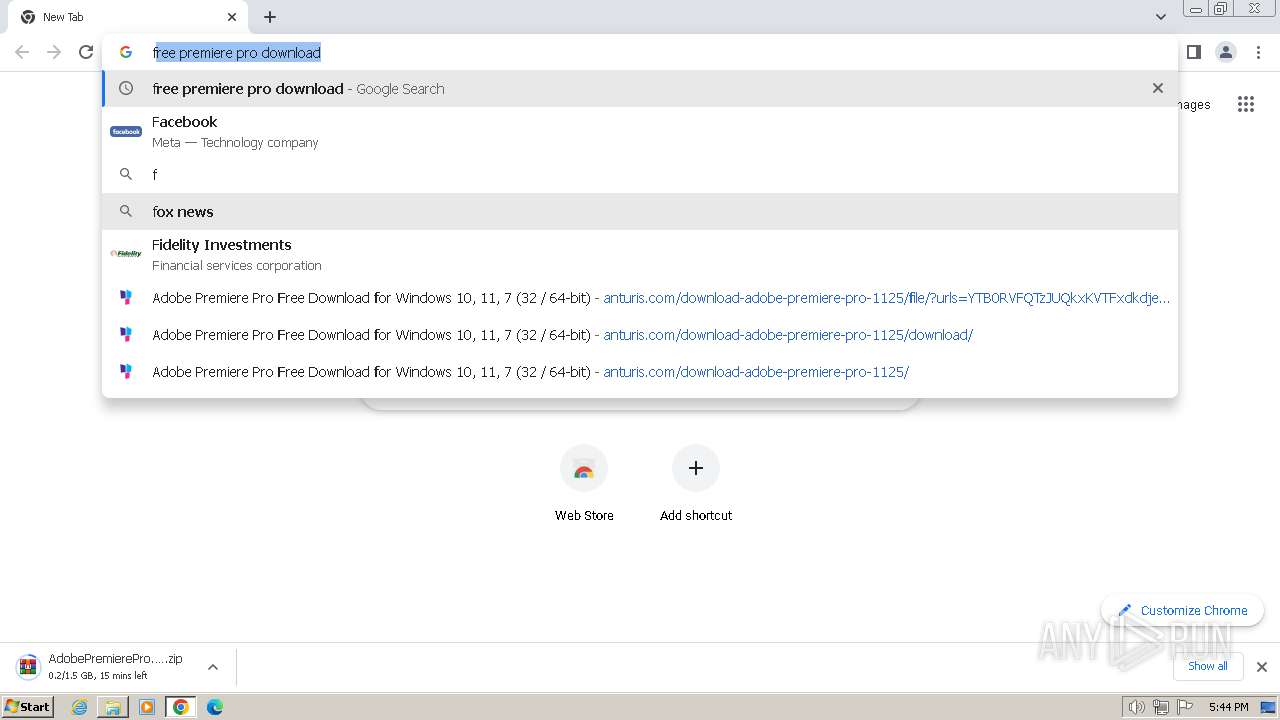Close the downloads bar
Screen dimensions: 1280x720
[1262, 667]
